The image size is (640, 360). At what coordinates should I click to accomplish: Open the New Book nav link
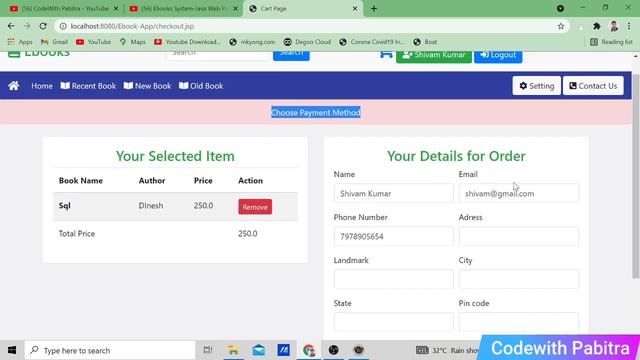tap(147, 86)
